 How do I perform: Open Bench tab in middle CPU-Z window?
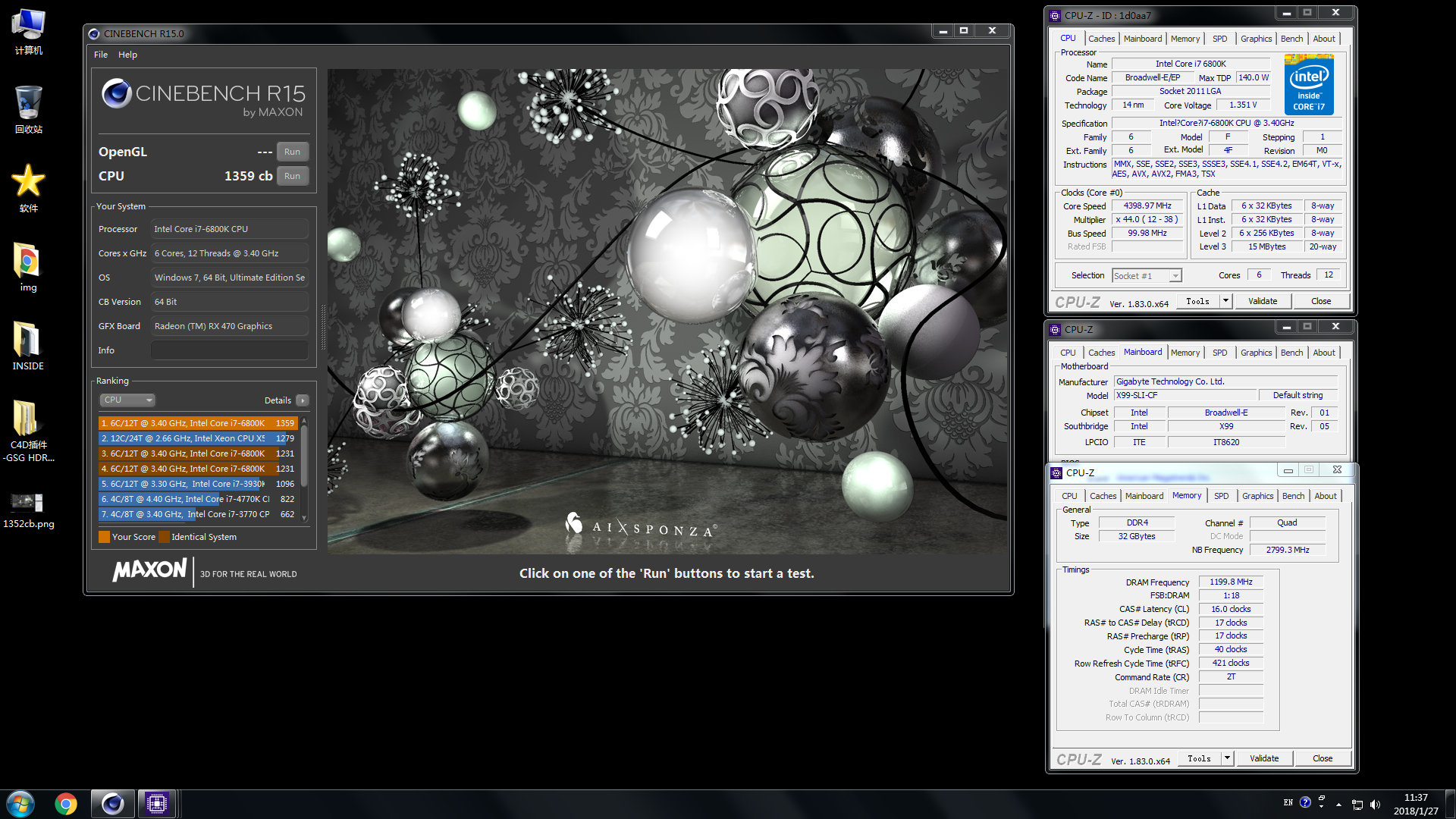click(x=1291, y=353)
